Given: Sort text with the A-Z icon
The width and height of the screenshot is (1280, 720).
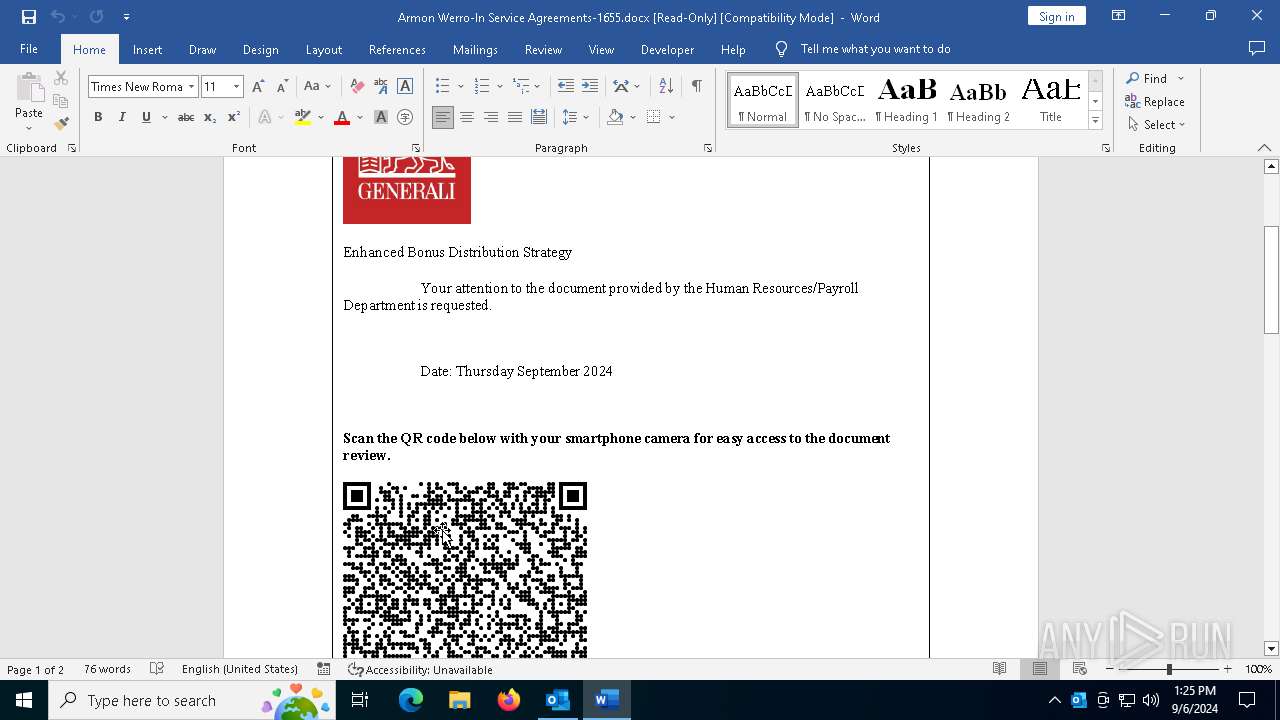Looking at the screenshot, I should coord(666,87).
